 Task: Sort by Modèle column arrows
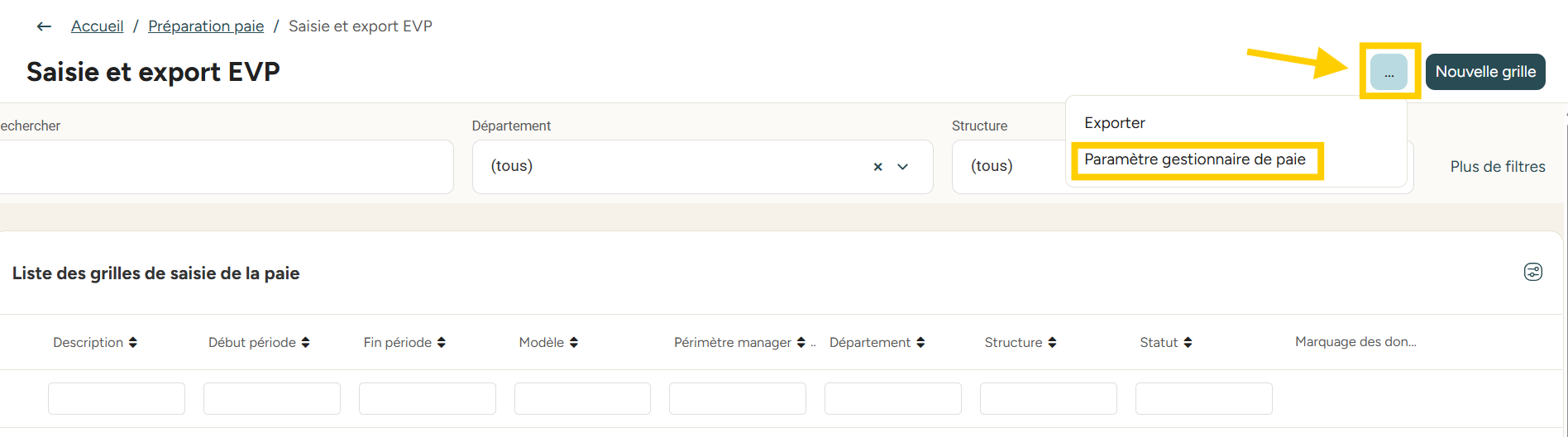pos(574,342)
